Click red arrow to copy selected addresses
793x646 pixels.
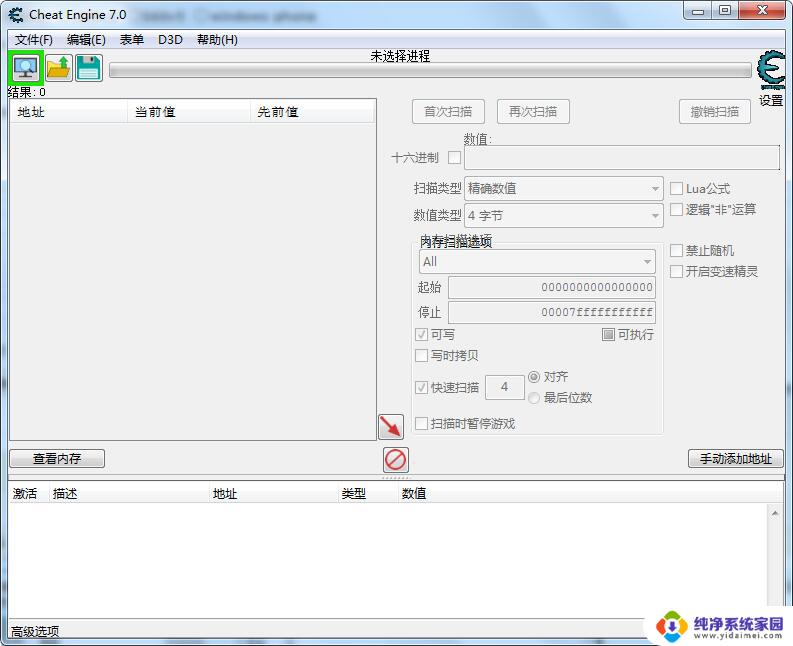click(x=391, y=426)
